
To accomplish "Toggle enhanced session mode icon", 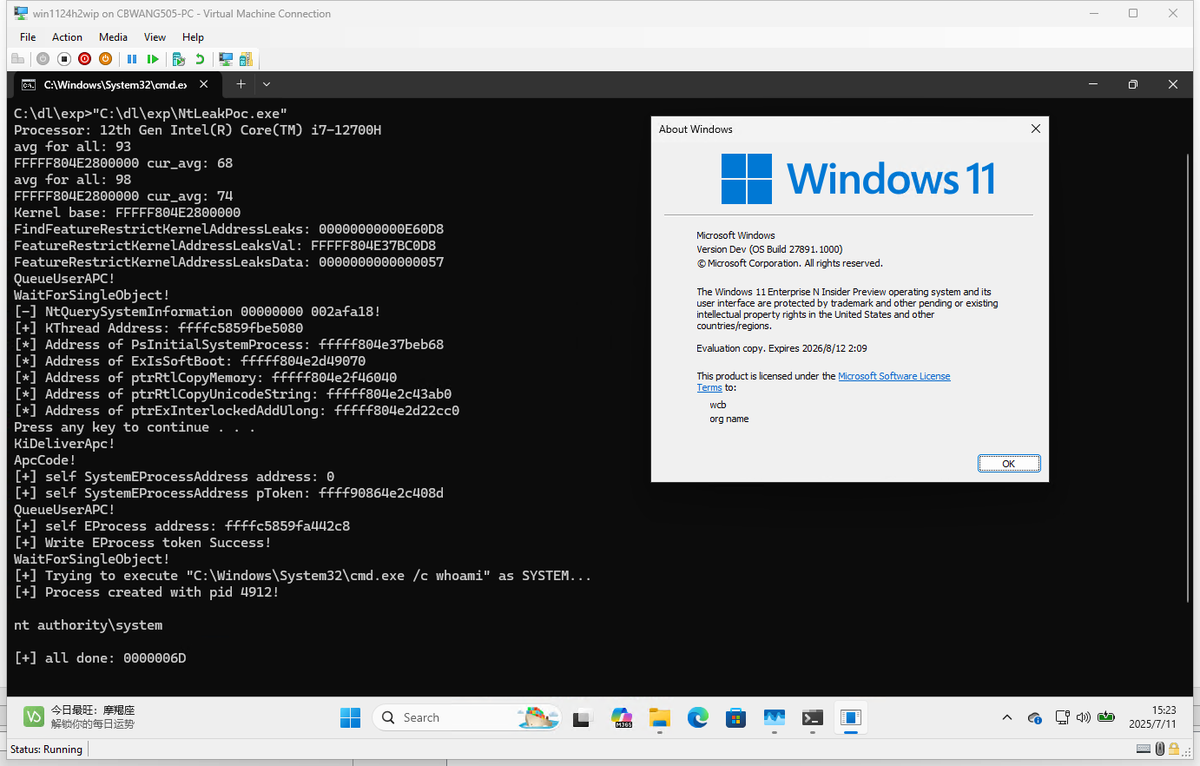I will point(226,59).
